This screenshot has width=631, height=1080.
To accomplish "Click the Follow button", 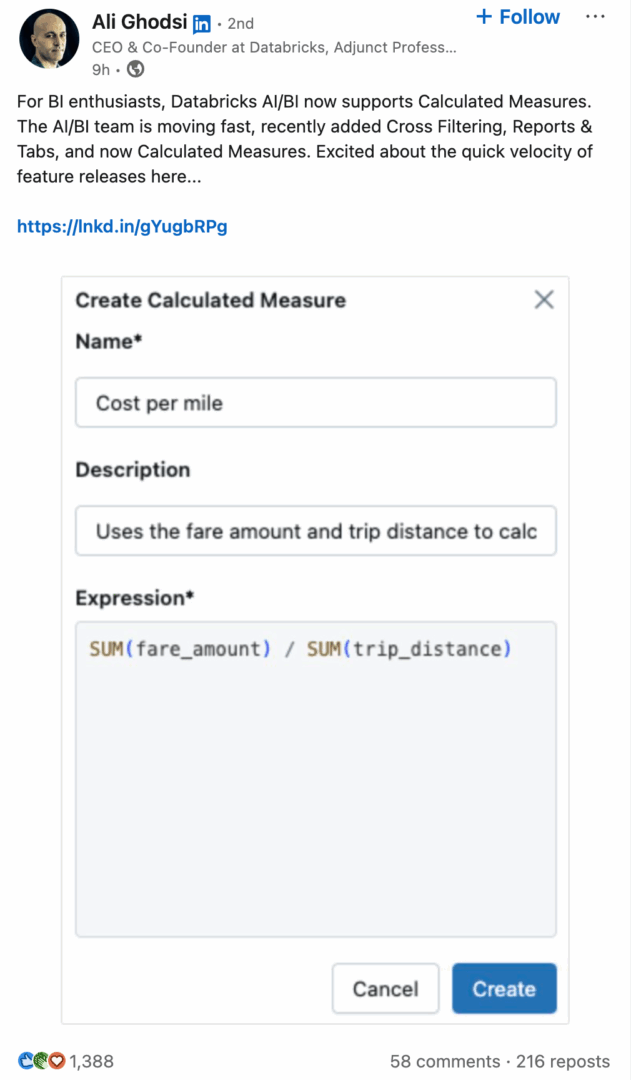I will coord(517,16).
